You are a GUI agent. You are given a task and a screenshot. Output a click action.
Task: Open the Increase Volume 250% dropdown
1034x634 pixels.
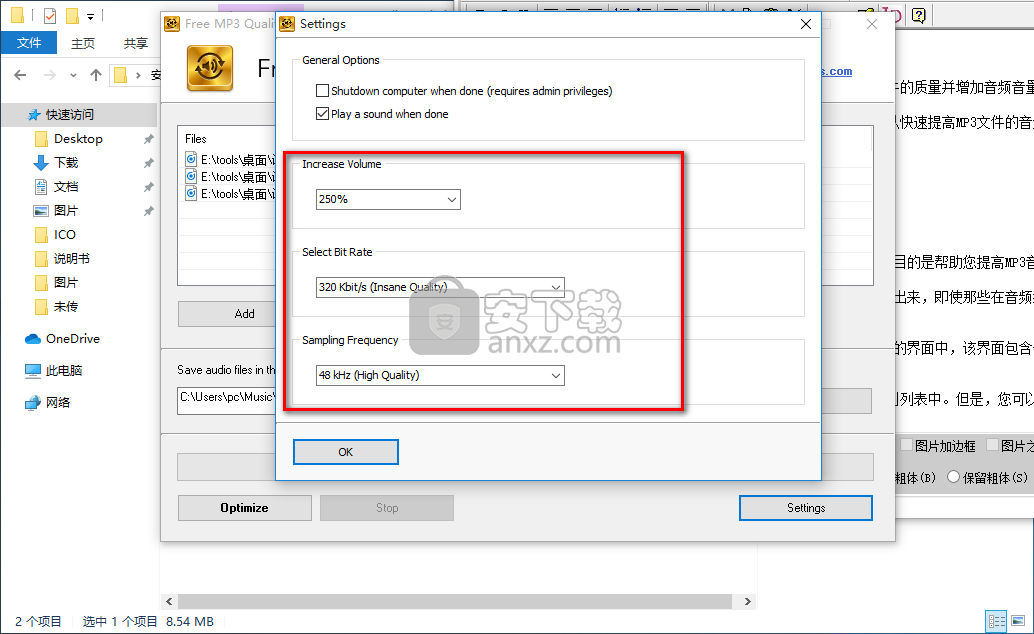click(x=388, y=199)
